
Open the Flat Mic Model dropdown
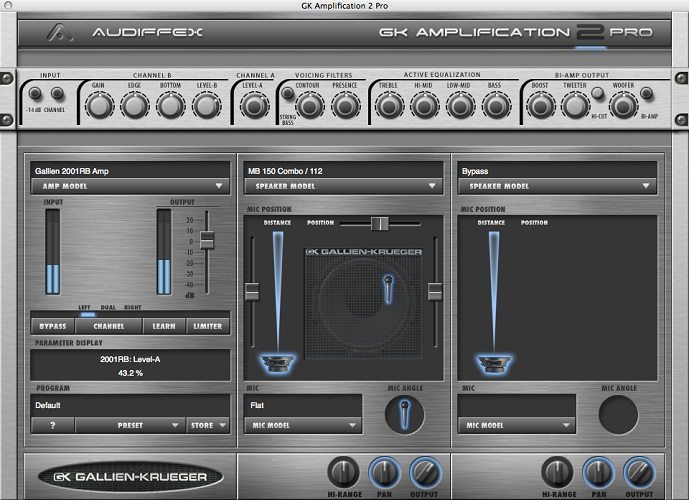(303, 425)
